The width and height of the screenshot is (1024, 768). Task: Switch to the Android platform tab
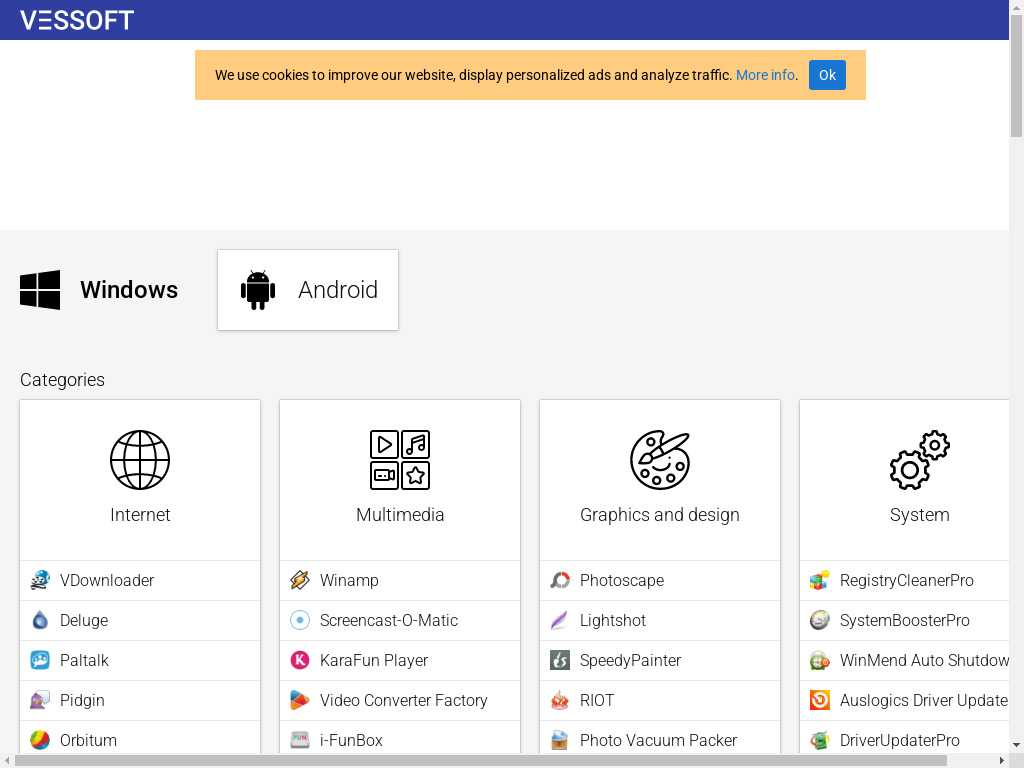(x=308, y=290)
